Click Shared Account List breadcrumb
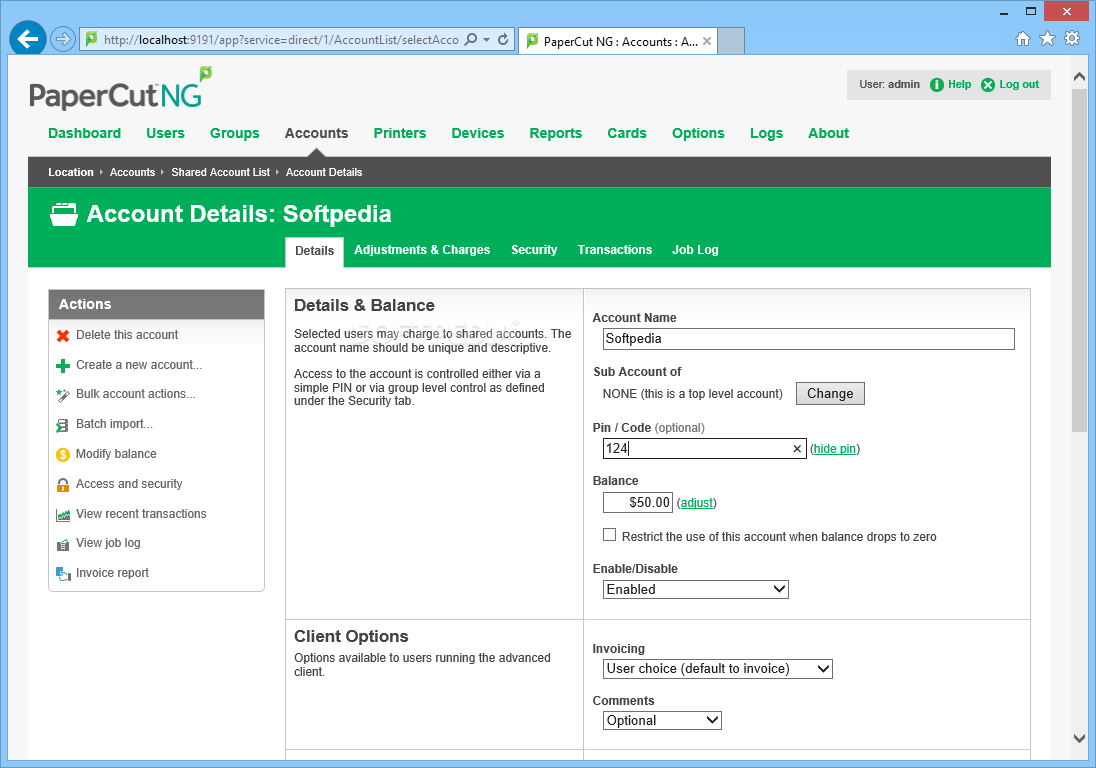Screen dimensions: 1096x768 point(220,173)
